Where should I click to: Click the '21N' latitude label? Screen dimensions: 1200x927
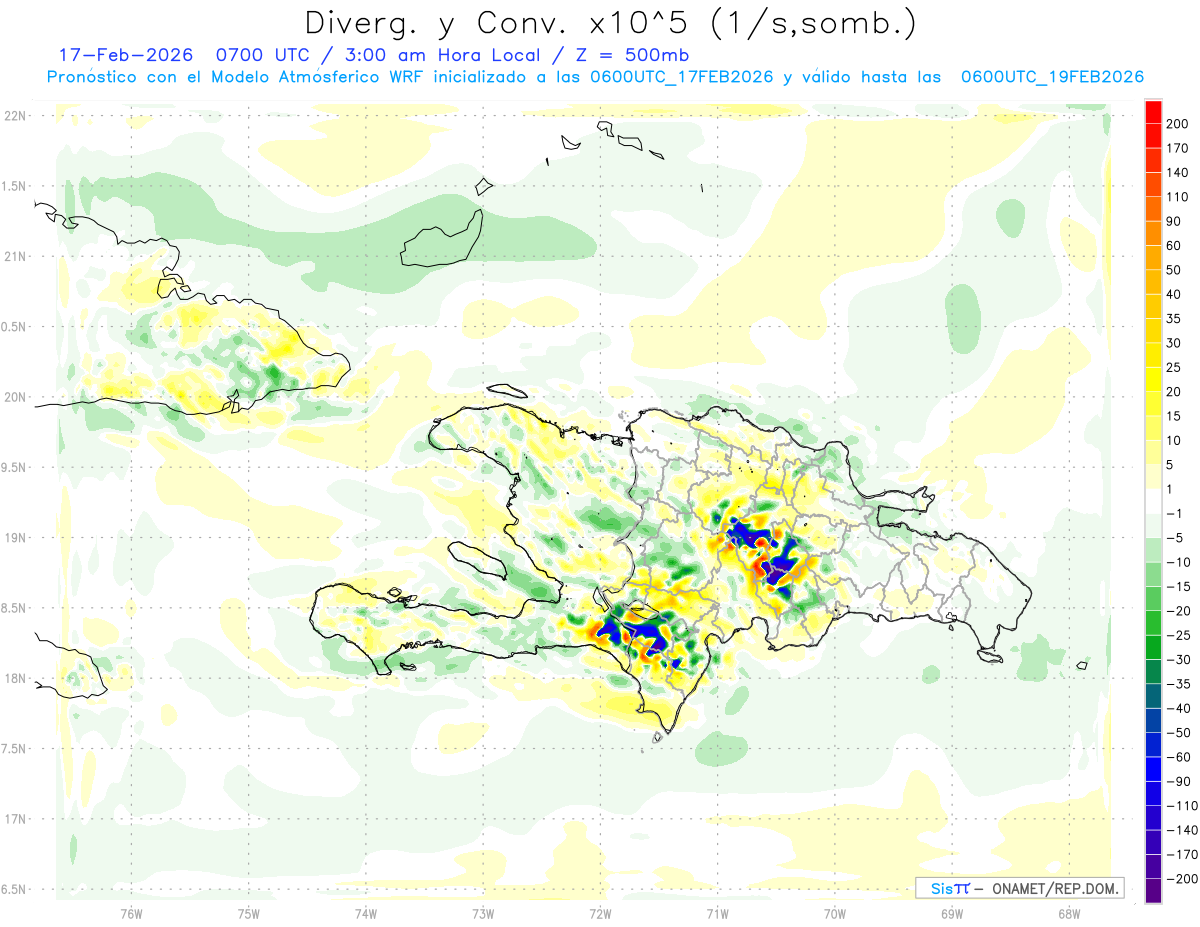14,256
